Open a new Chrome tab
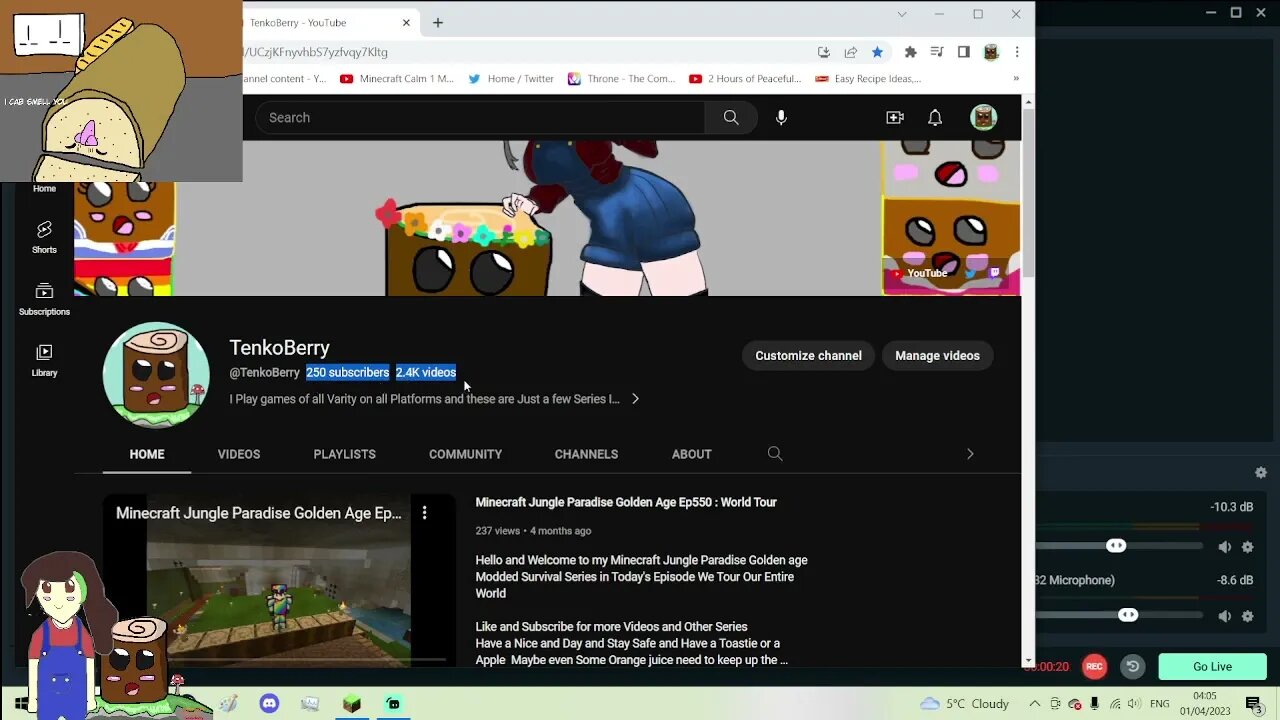1280x720 pixels. 438,22
